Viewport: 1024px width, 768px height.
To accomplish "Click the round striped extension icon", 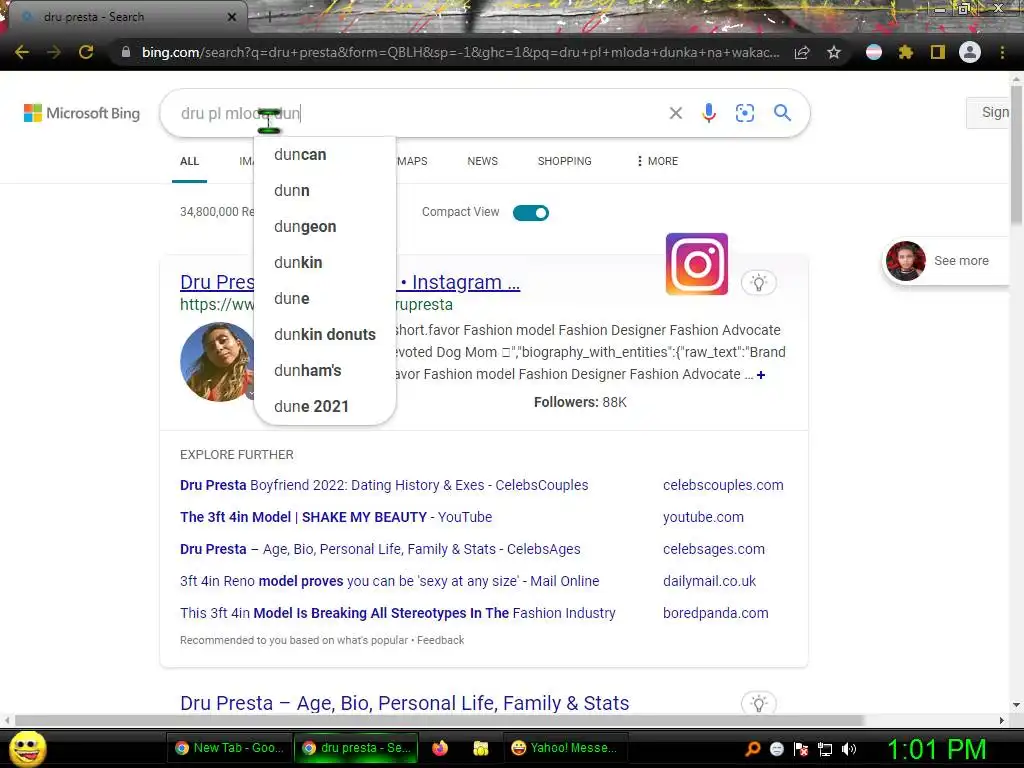I will (x=874, y=52).
